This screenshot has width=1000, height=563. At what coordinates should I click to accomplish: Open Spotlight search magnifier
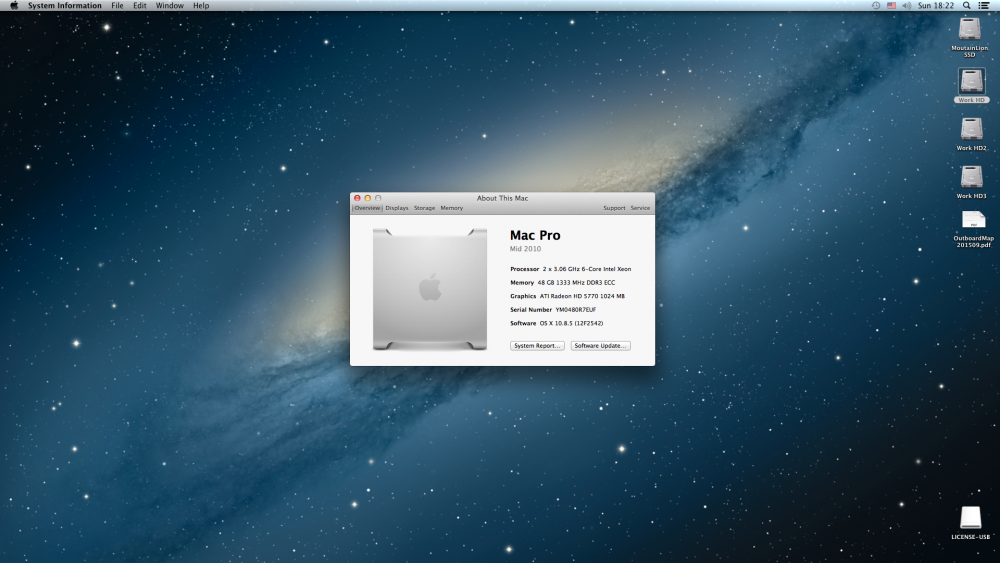click(966, 5)
